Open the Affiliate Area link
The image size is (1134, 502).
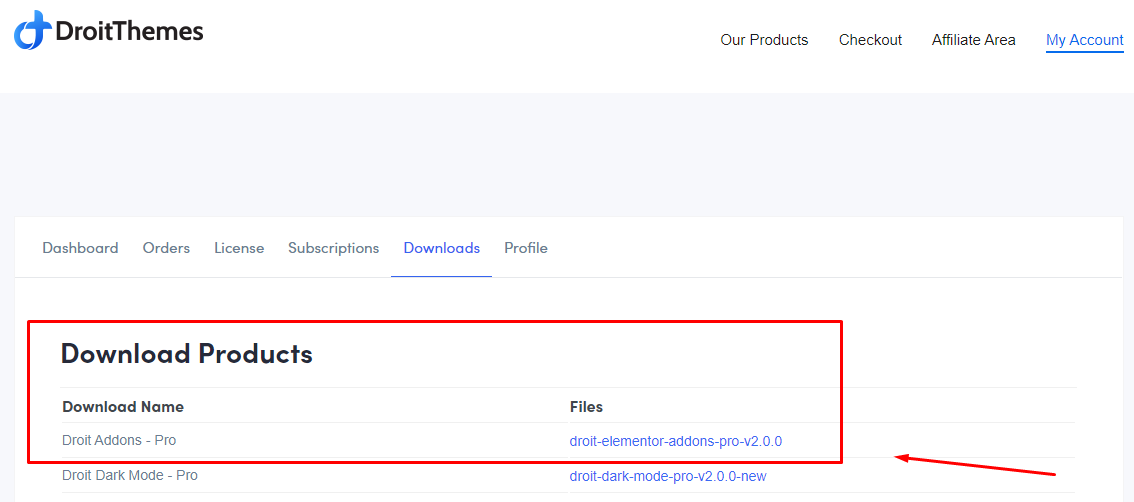(x=973, y=41)
